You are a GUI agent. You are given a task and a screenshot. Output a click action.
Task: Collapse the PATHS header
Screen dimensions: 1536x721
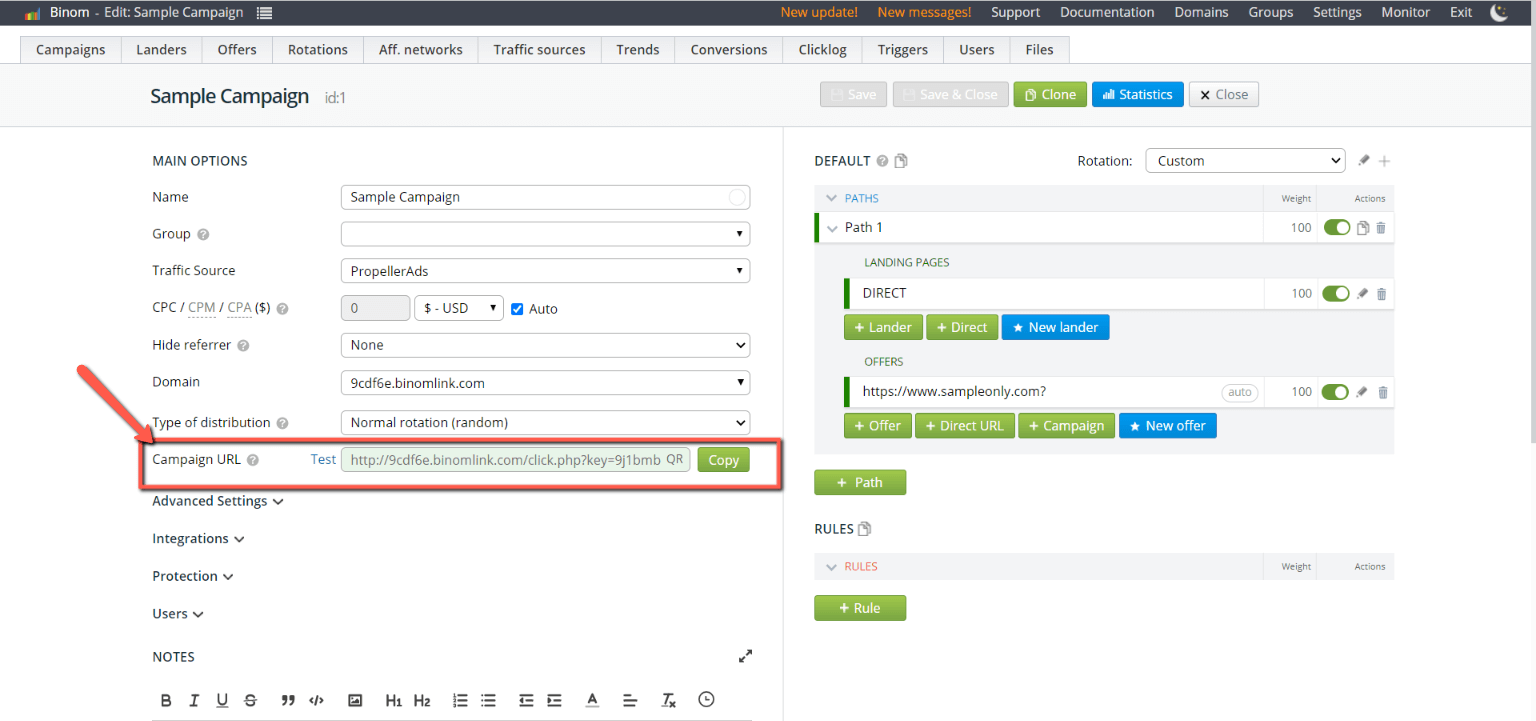[830, 198]
